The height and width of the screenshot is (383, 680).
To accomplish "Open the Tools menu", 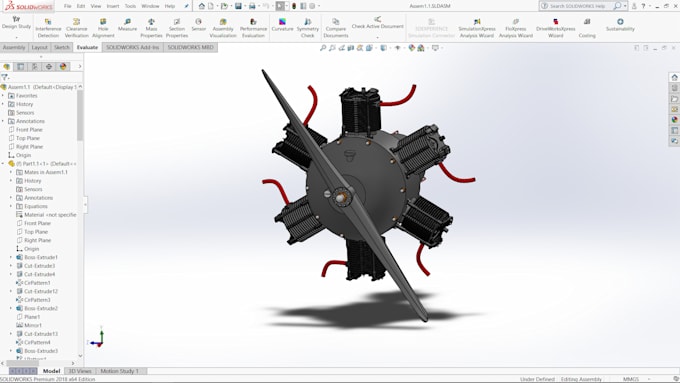I will click(x=130, y=6).
